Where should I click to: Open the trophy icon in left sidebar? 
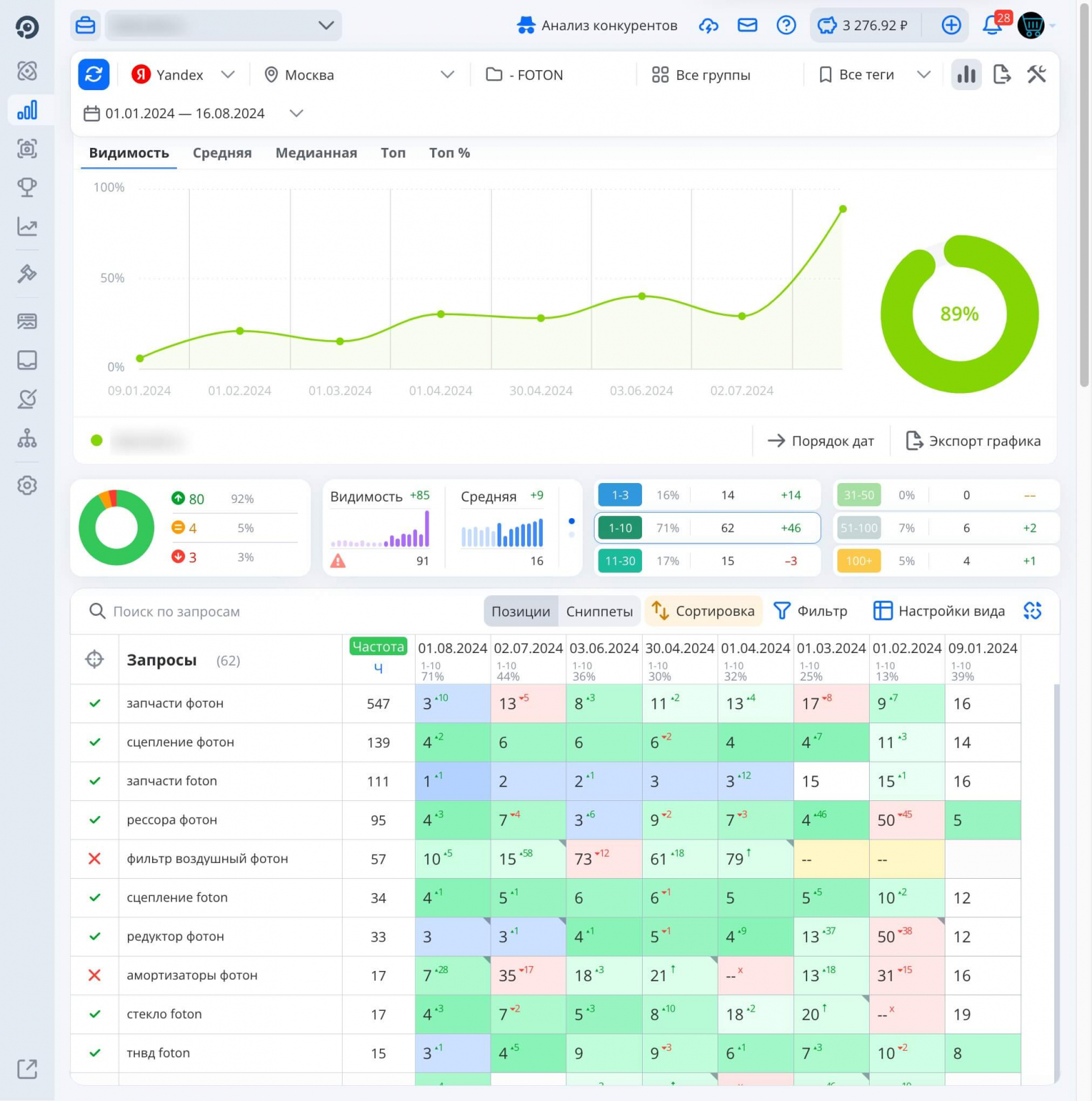(x=27, y=187)
